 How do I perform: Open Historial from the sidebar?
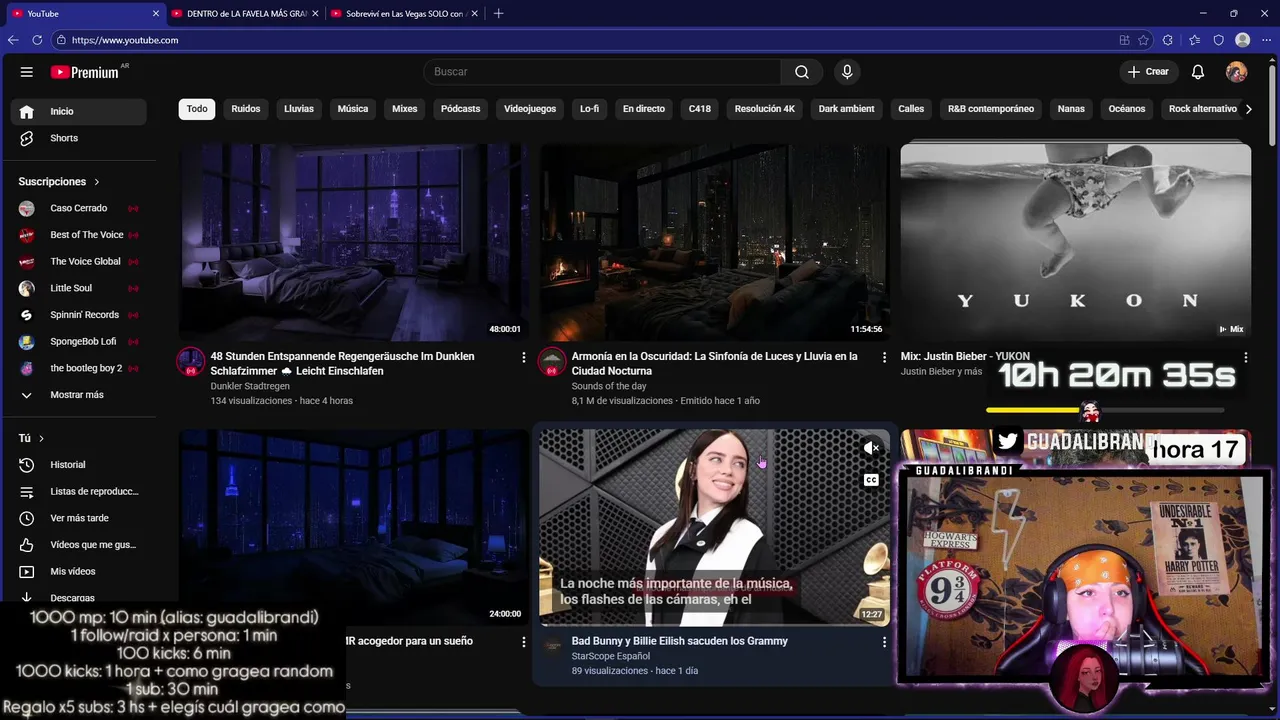click(x=79, y=465)
